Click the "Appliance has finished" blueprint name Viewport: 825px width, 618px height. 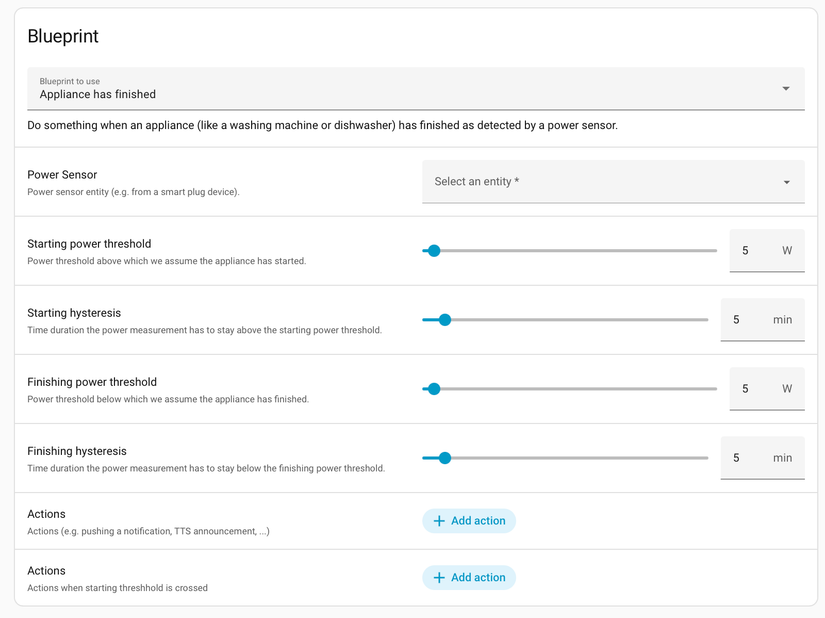(x=95, y=93)
